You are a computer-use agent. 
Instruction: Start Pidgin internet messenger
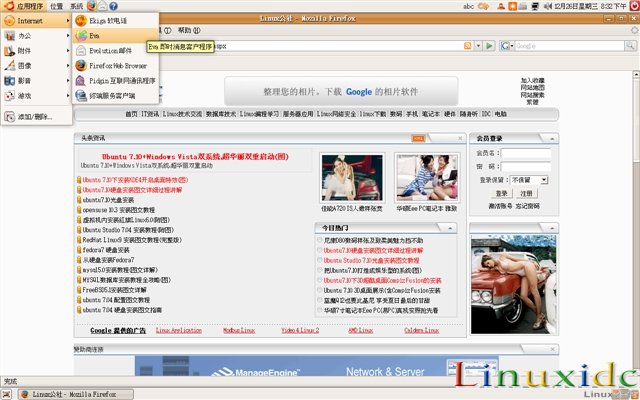[115, 81]
